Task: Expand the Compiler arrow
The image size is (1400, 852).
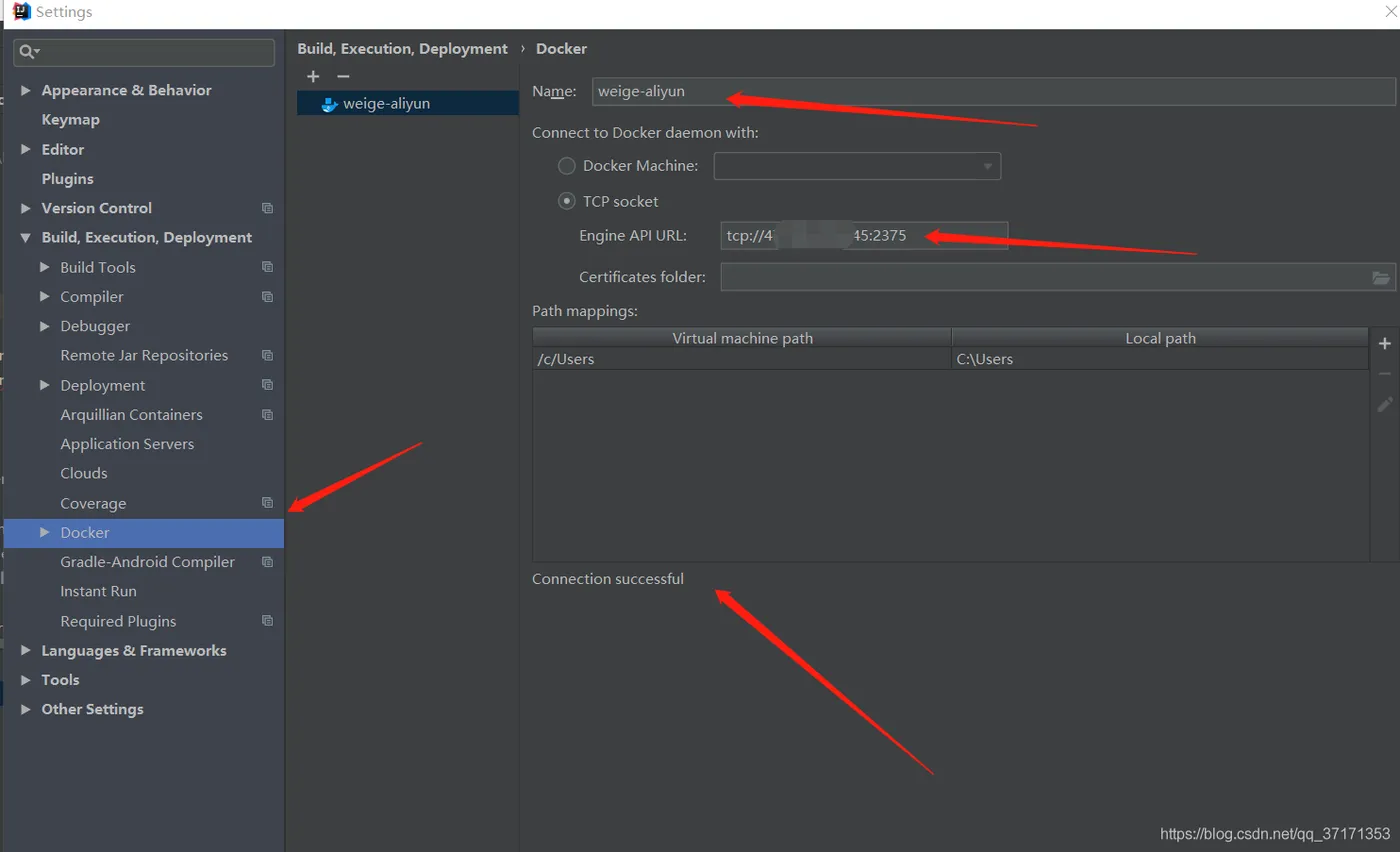Action: pos(45,297)
